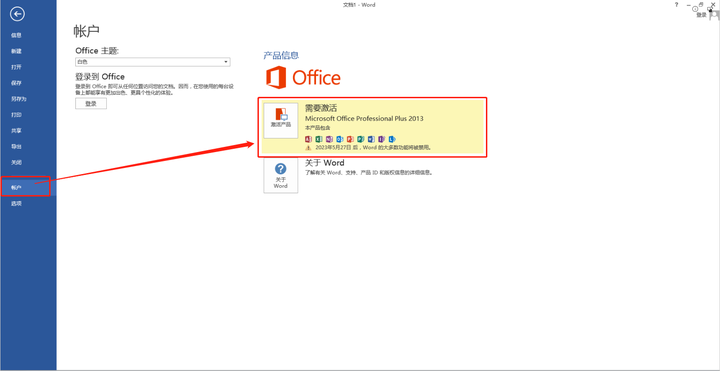720x371 pixels.
Task: Select 导出 (Export) in the sidebar
Action: click(17, 146)
